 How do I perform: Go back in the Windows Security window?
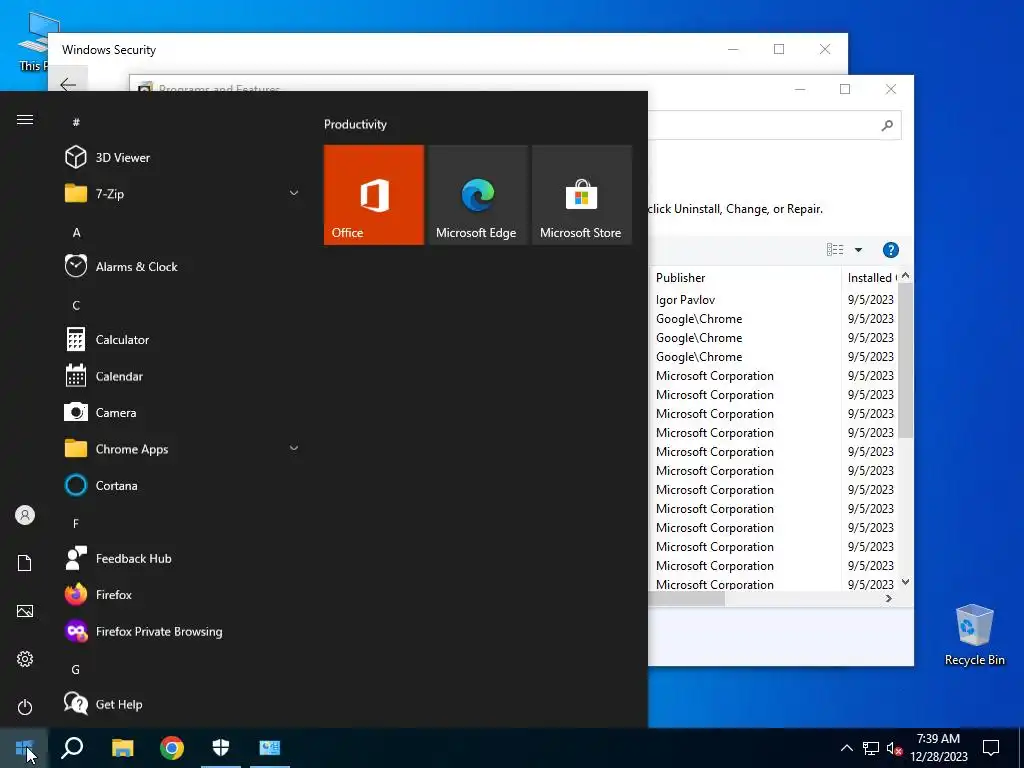(x=68, y=84)
